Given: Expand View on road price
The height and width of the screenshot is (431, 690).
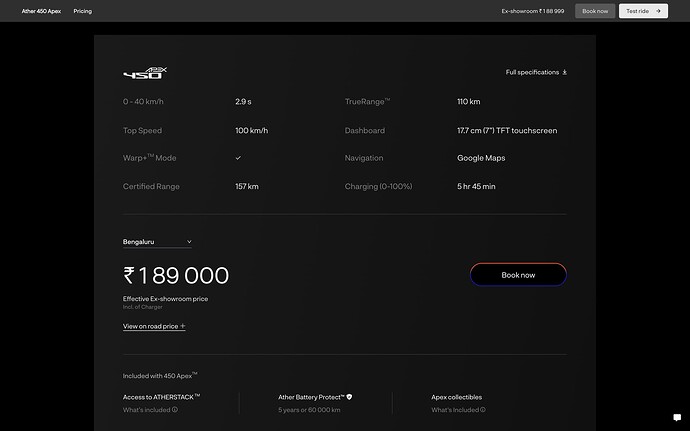Looking at the screenshot, I should [154, 326].
